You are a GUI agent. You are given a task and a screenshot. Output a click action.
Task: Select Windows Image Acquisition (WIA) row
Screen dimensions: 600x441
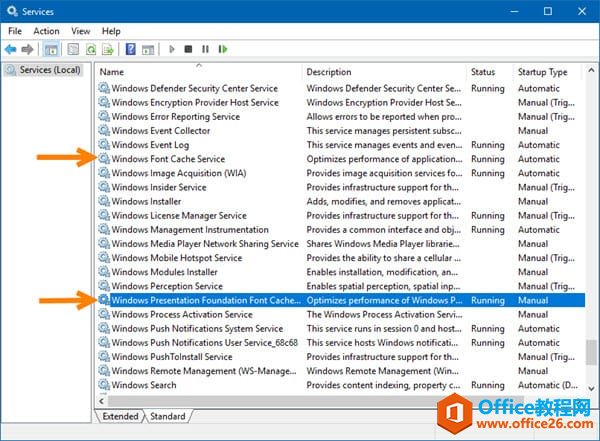[341, 173]
